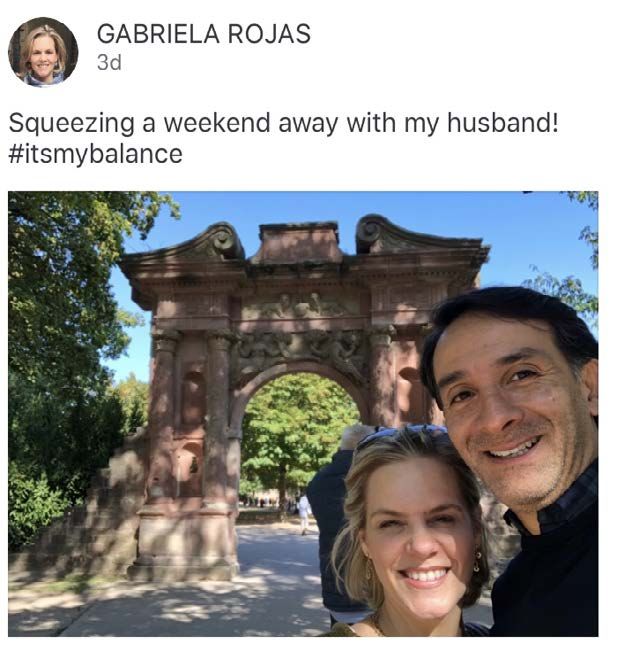Click the word husband in the caption
This screenshot has width=617, height=652.
tap(502, 123)
